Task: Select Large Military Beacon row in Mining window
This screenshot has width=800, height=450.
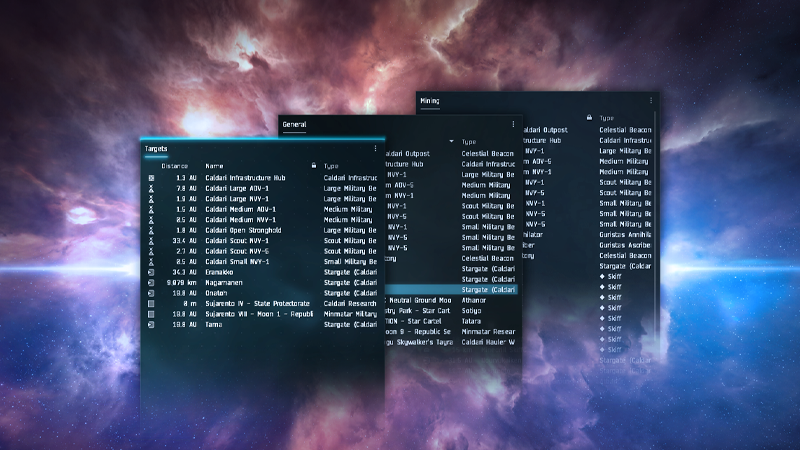Action: (x=587, y=151)
